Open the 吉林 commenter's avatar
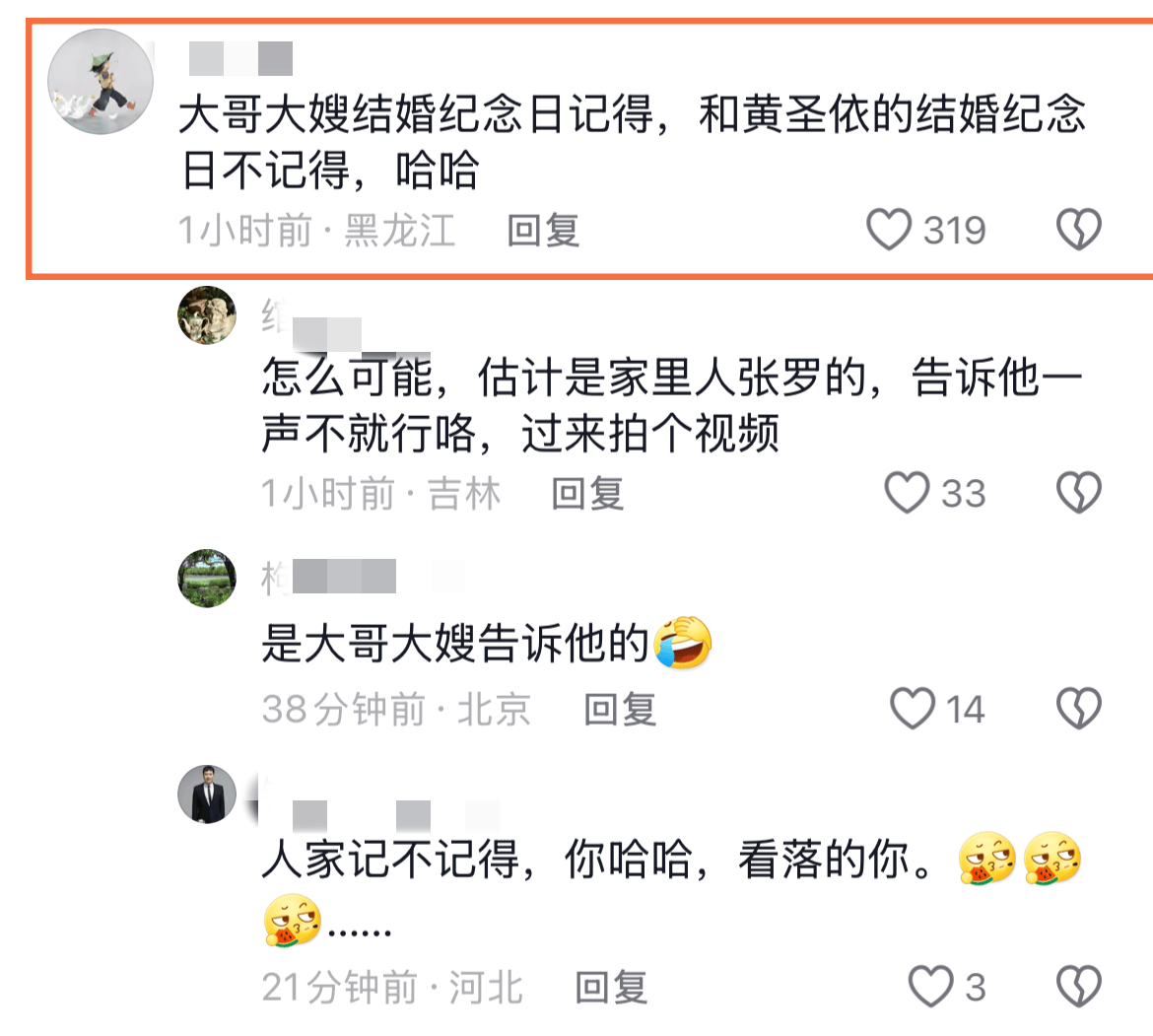1153x1036 pixels. (207, 315)
